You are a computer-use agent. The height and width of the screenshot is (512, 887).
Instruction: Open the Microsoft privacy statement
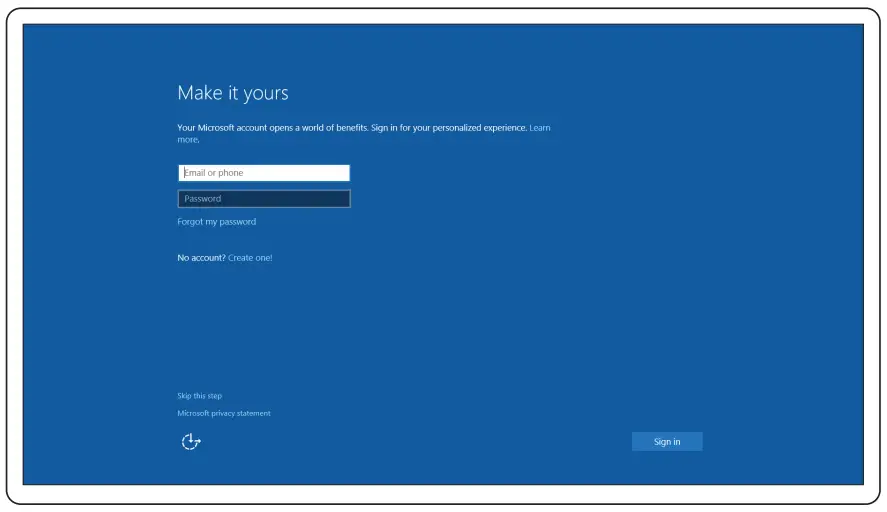point(224,413)
